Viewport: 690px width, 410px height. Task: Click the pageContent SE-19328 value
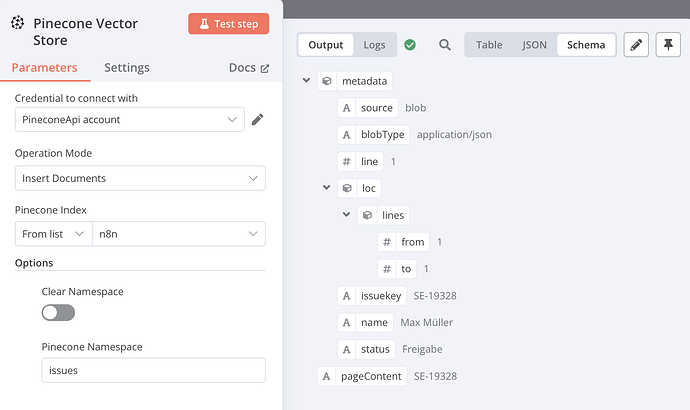435,376
